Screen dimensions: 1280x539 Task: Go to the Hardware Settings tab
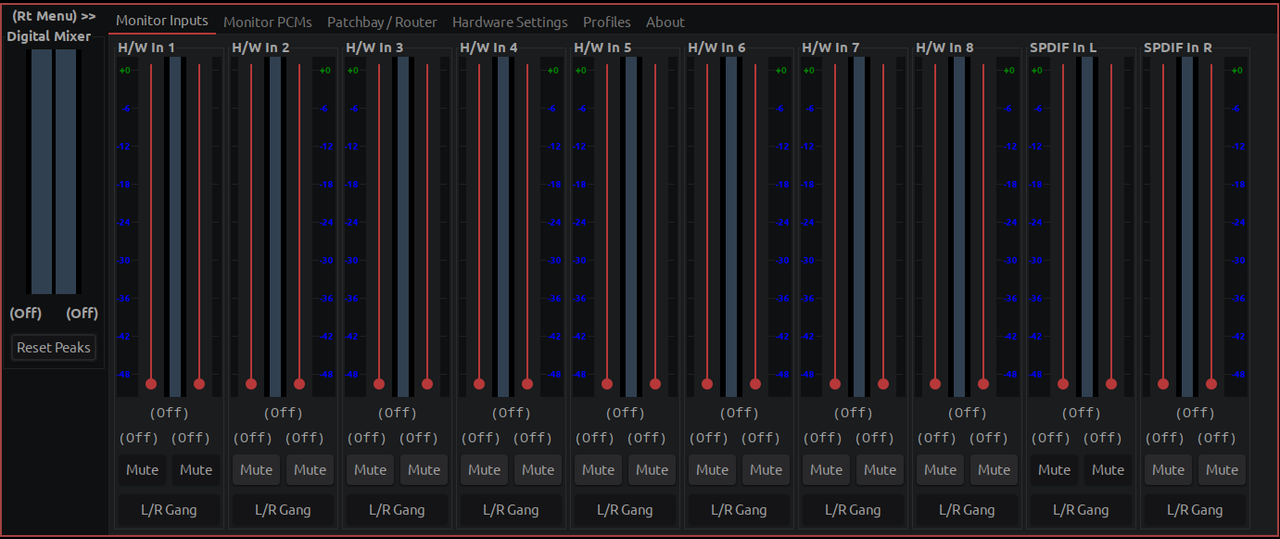[x=510, y=22]
